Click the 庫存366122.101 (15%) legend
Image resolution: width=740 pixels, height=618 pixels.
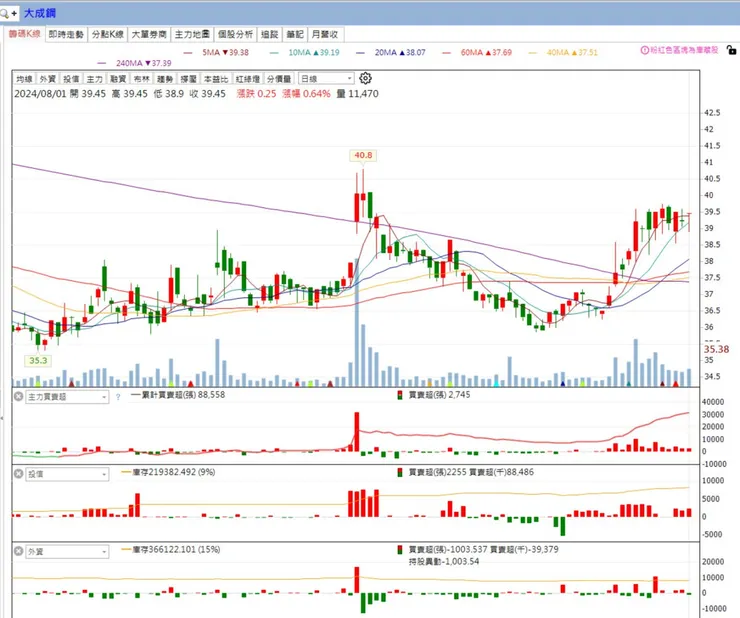tap(171, 550)
